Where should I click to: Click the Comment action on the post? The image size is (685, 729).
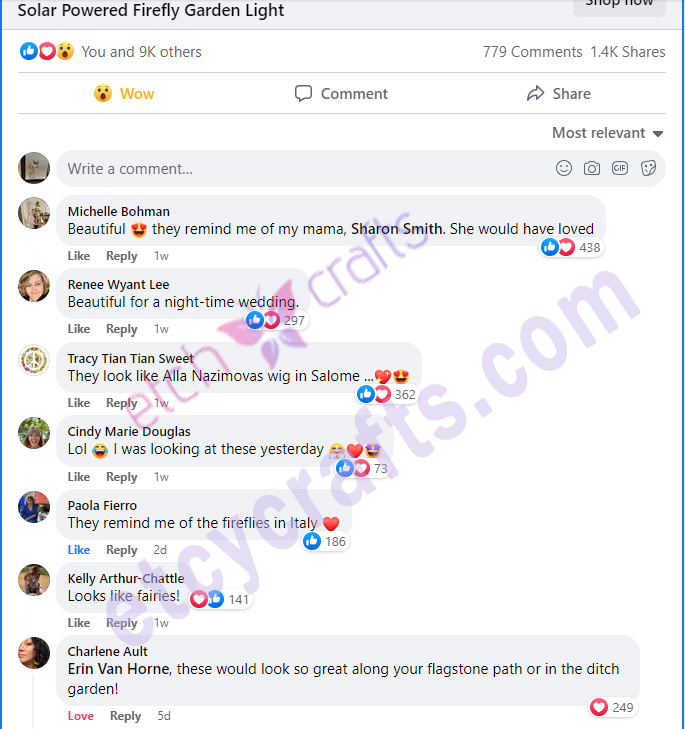pos(341,93)
